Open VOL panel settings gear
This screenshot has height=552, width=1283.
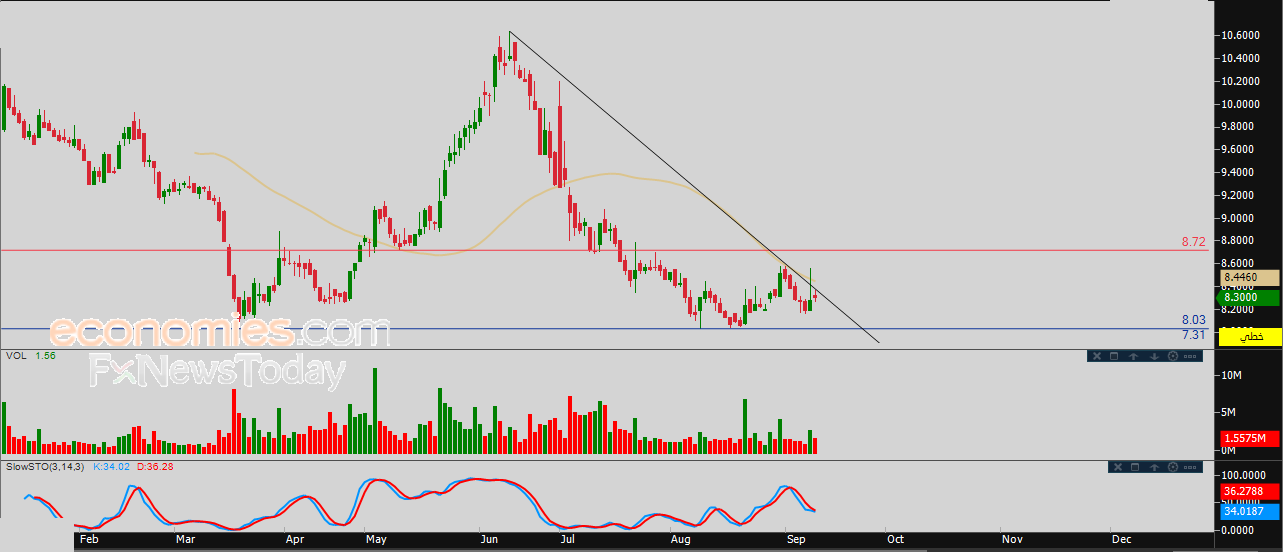1173,356
